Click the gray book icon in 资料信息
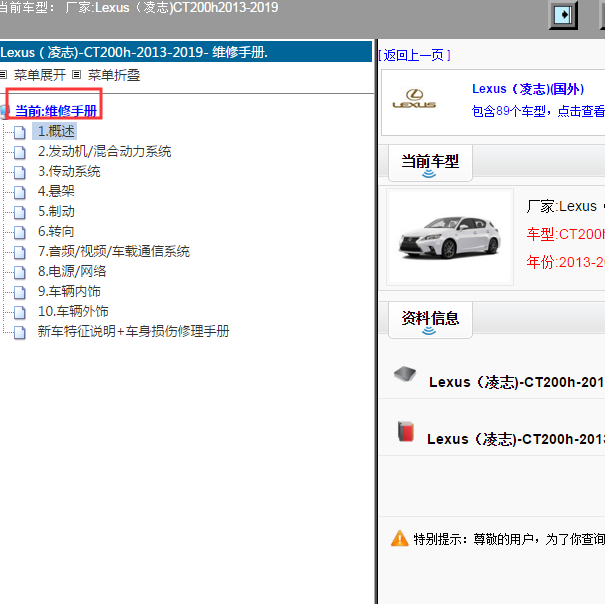The height and width of the screenshot is (604, 605). [x=405, y=374]
